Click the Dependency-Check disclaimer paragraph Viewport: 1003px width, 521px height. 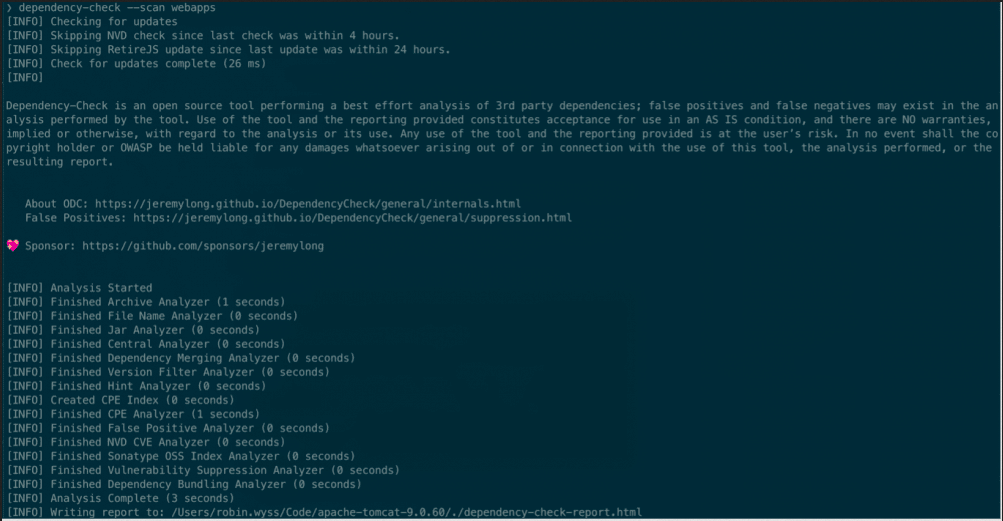click(x=502, y=134)
